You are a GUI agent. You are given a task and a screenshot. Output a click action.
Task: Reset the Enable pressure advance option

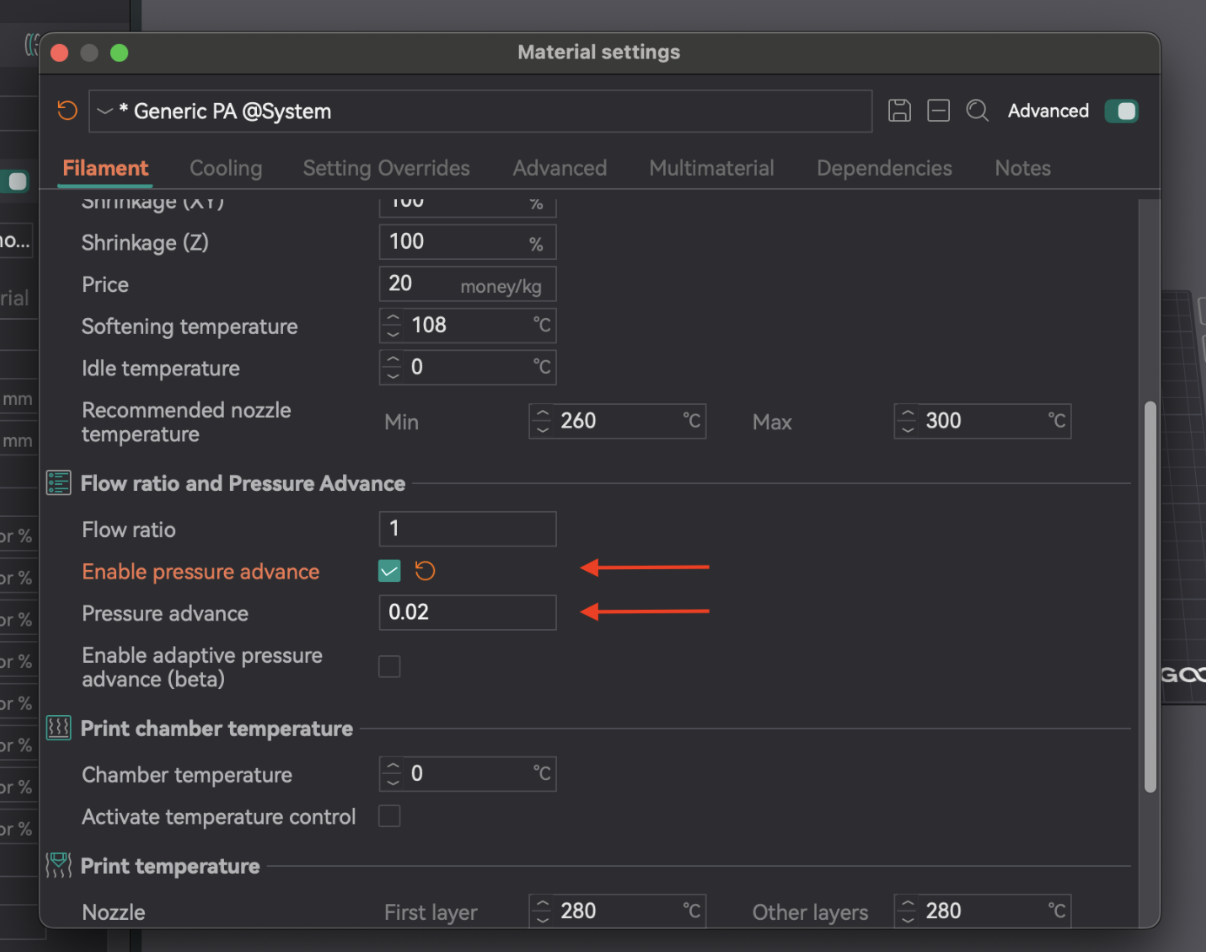click(x=425, y=571)
